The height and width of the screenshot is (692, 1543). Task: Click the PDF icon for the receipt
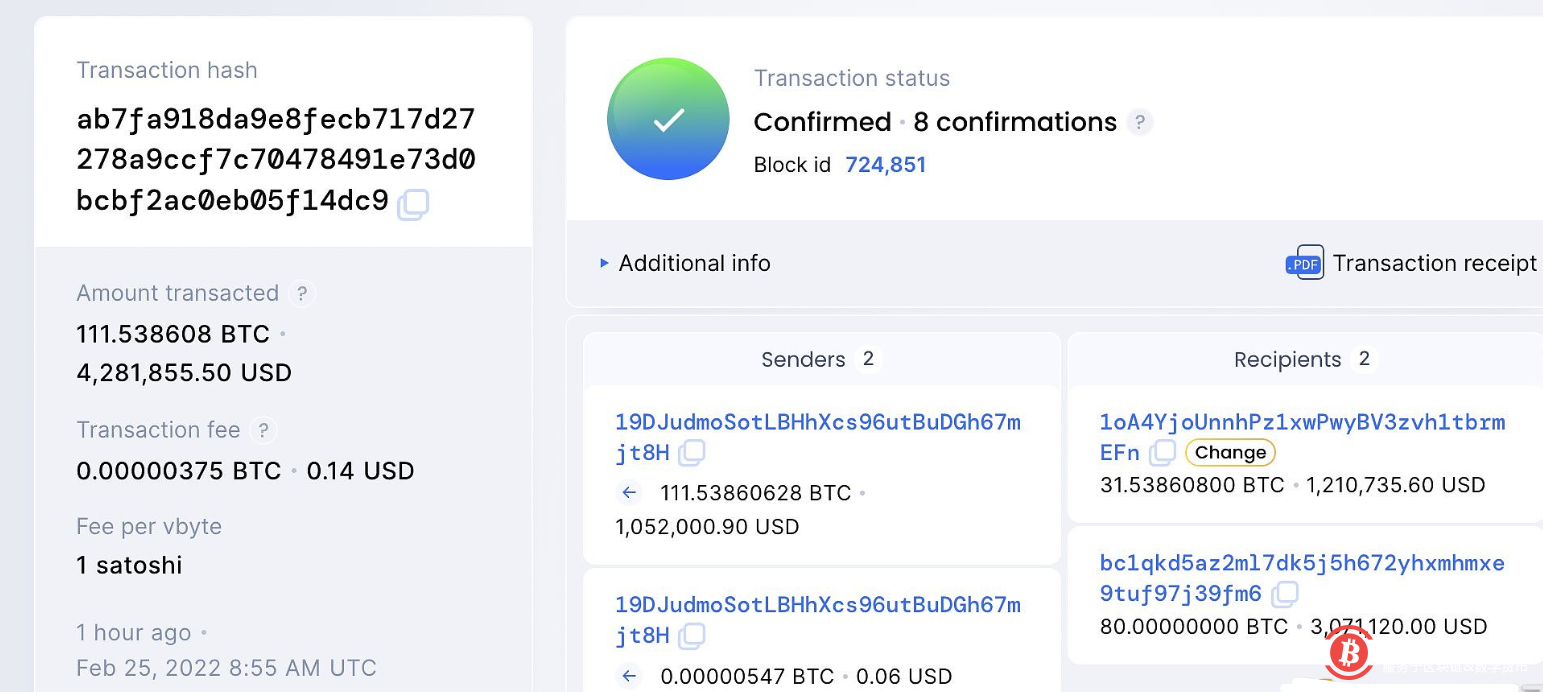point(1304,263)
